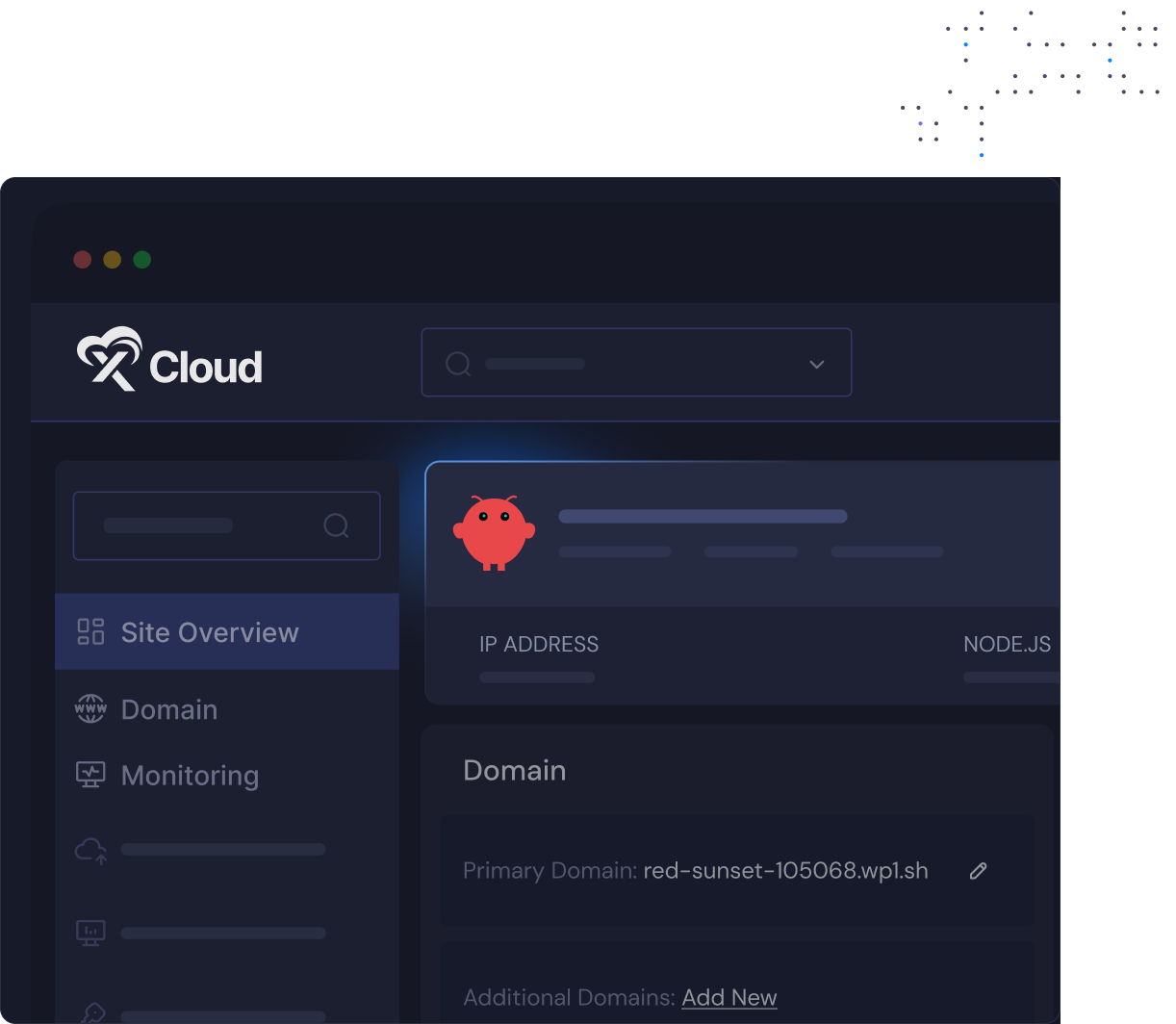Viewport: 1176px width, 1024px height.
Task: Click the NODE.JS label
Action: [x=1007, y=645]
